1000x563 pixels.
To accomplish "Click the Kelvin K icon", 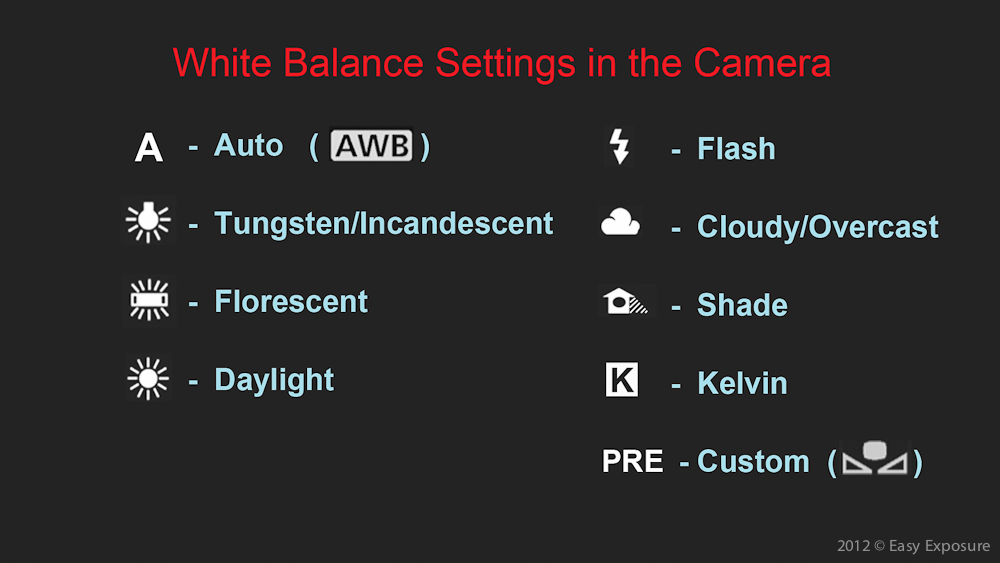I will click(x=621, y=379).
